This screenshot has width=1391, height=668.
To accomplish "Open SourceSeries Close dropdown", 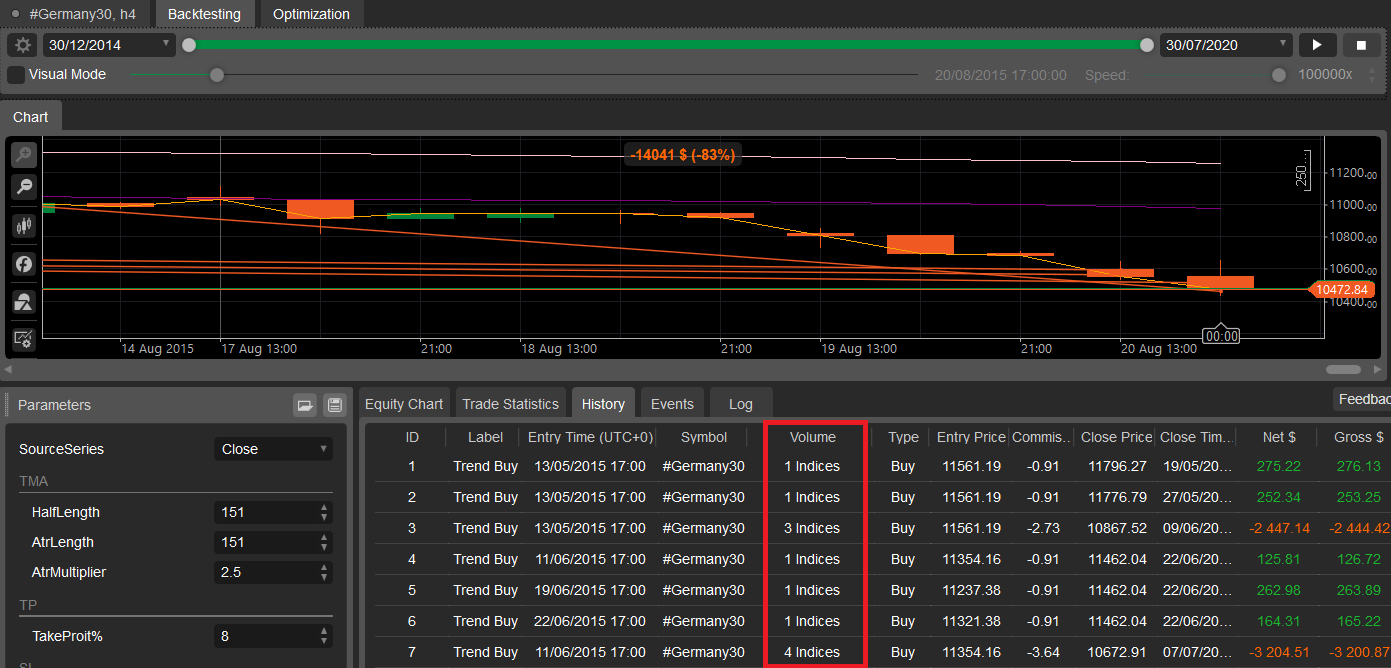I will 273,449.
